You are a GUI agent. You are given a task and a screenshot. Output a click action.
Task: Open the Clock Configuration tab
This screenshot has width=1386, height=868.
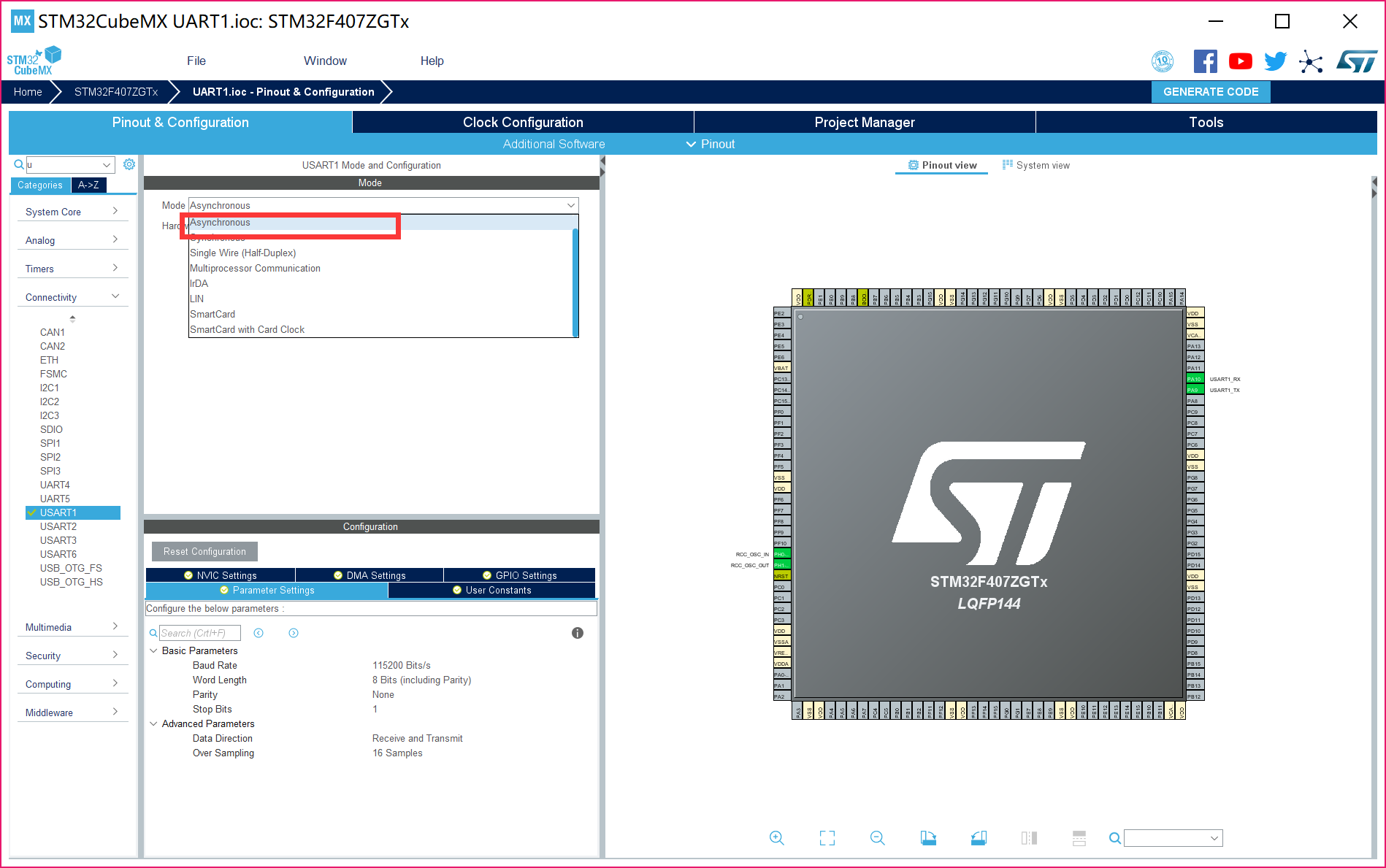click(522, 122)
